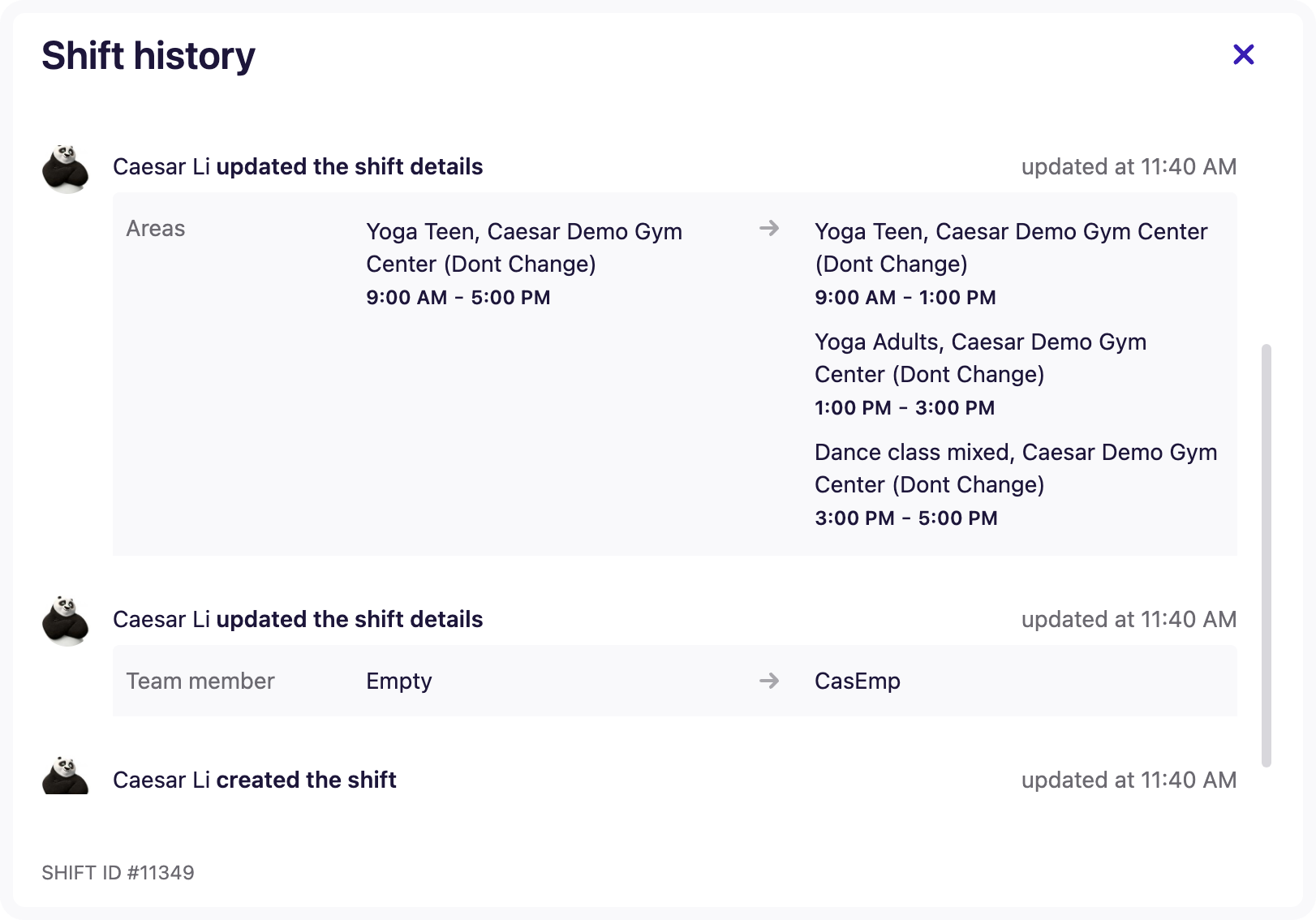The image size is (1316, 920).
Task: Click the 'Caesar Li created the shift' entry
Action: pyautogui.click(x=254, y=780)
